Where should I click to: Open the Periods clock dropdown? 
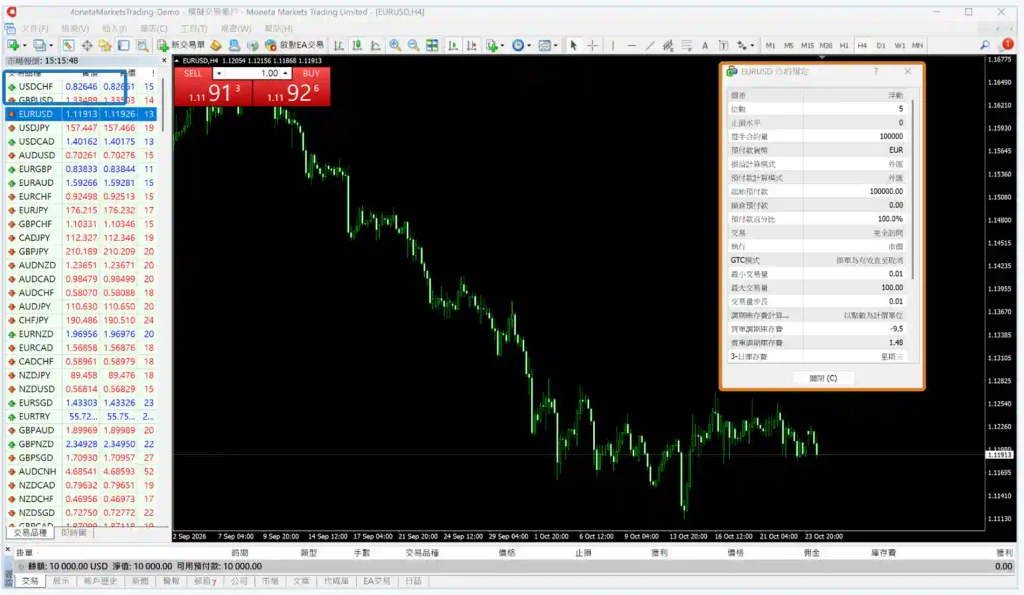[520, 45]
